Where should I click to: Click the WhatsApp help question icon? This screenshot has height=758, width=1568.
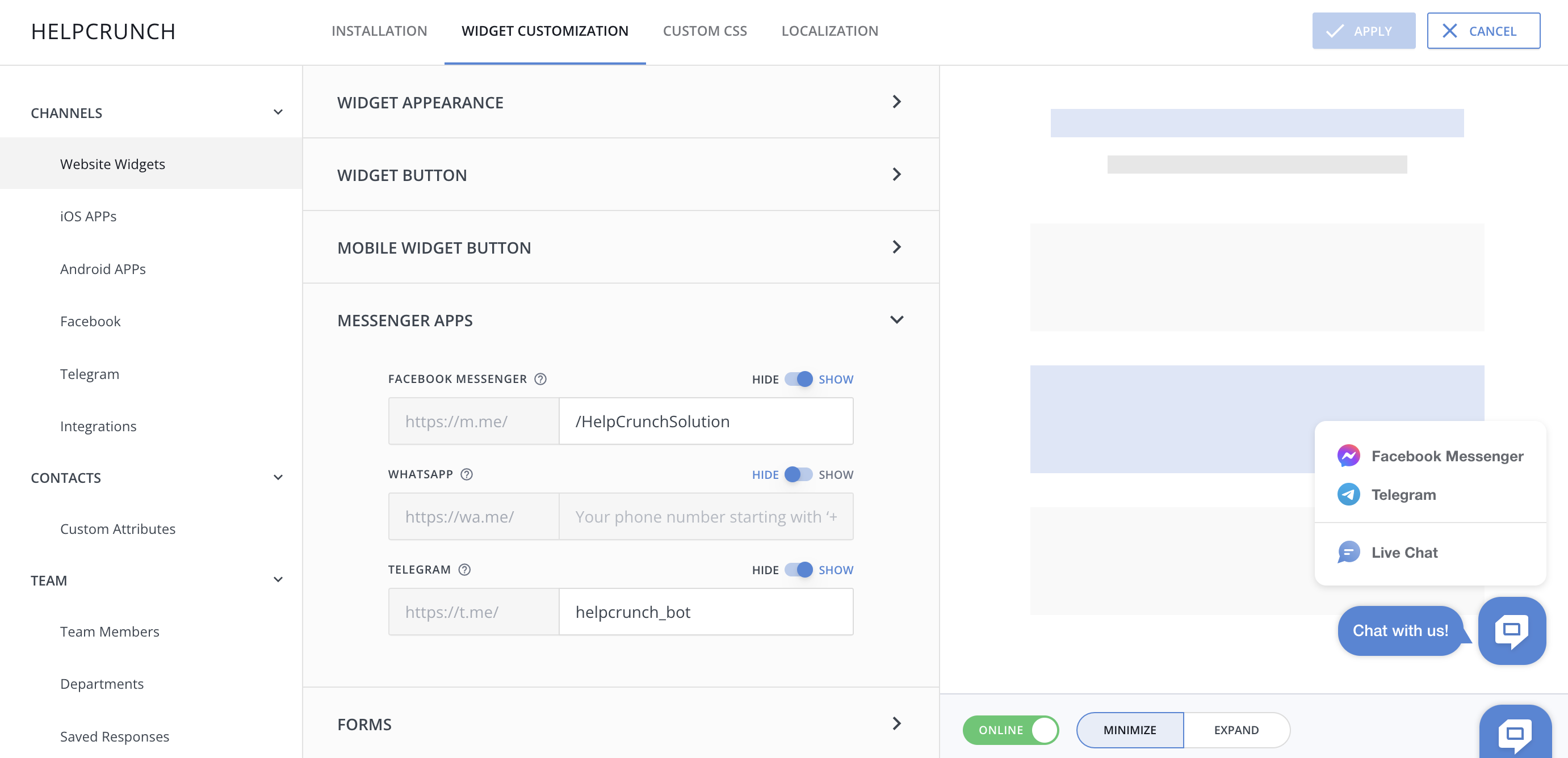click(466, 474)
